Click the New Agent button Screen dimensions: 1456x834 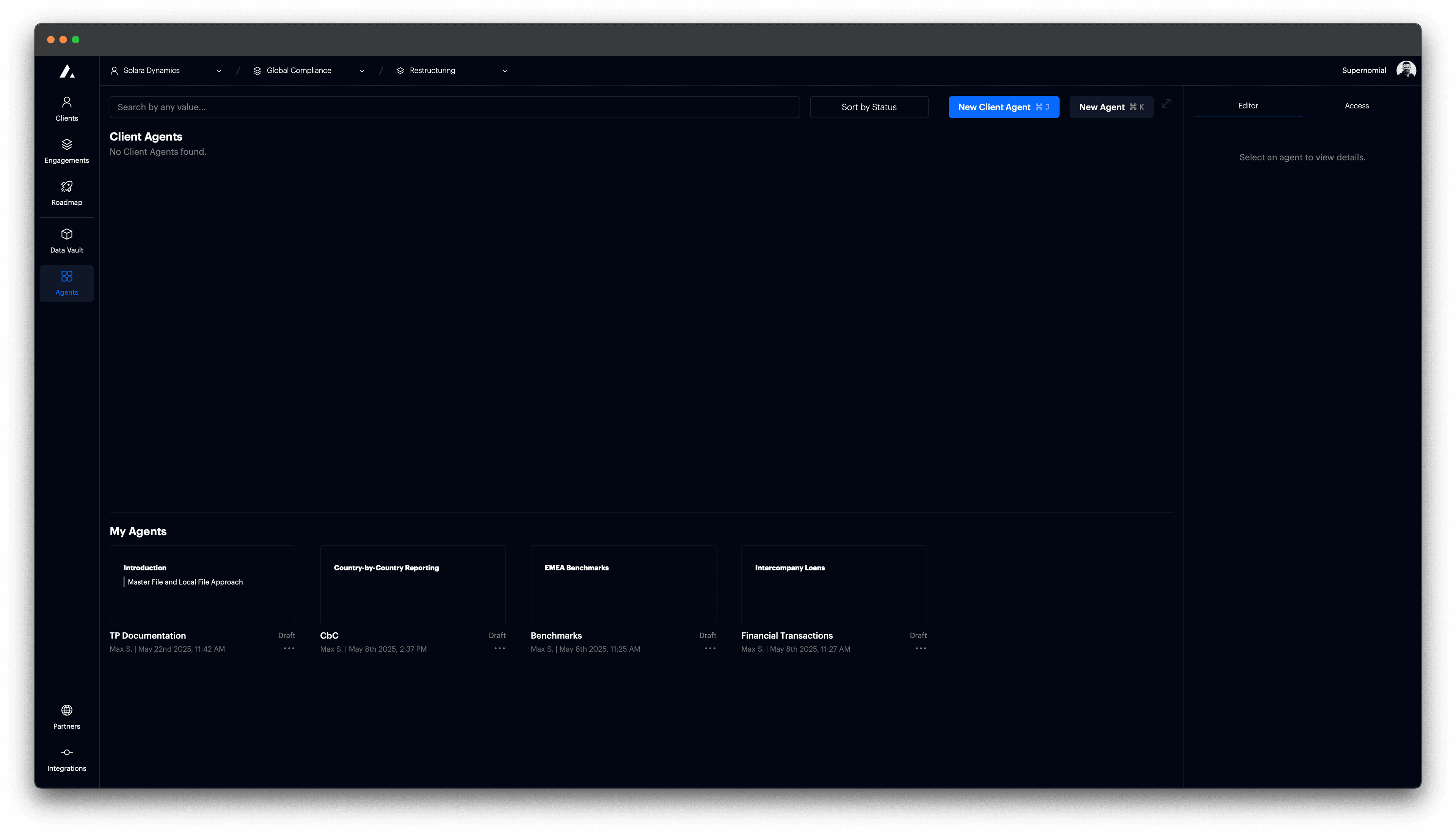click(1111, 107)
